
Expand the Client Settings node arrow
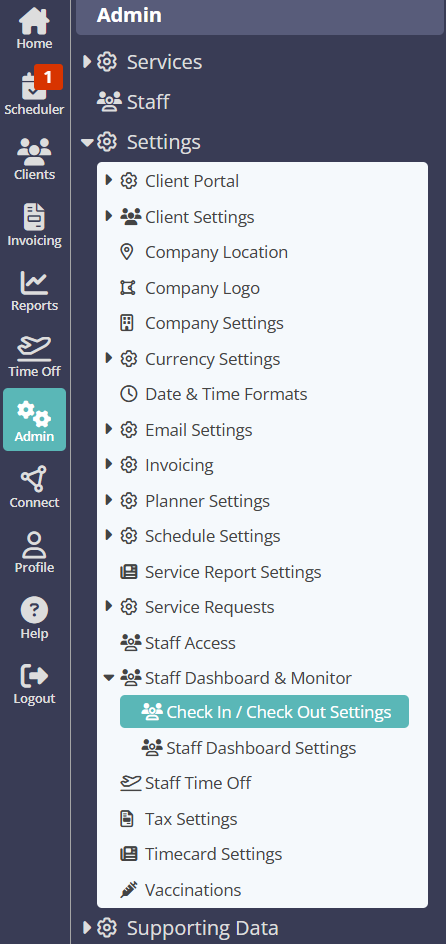109,216
